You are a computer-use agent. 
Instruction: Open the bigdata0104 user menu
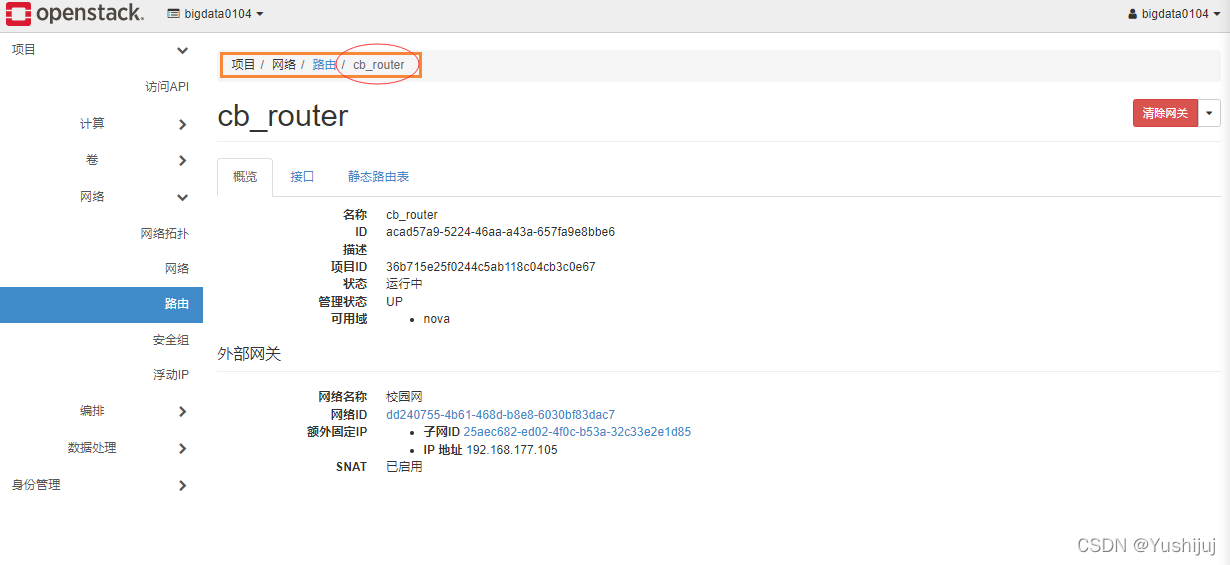point(1174,14)
